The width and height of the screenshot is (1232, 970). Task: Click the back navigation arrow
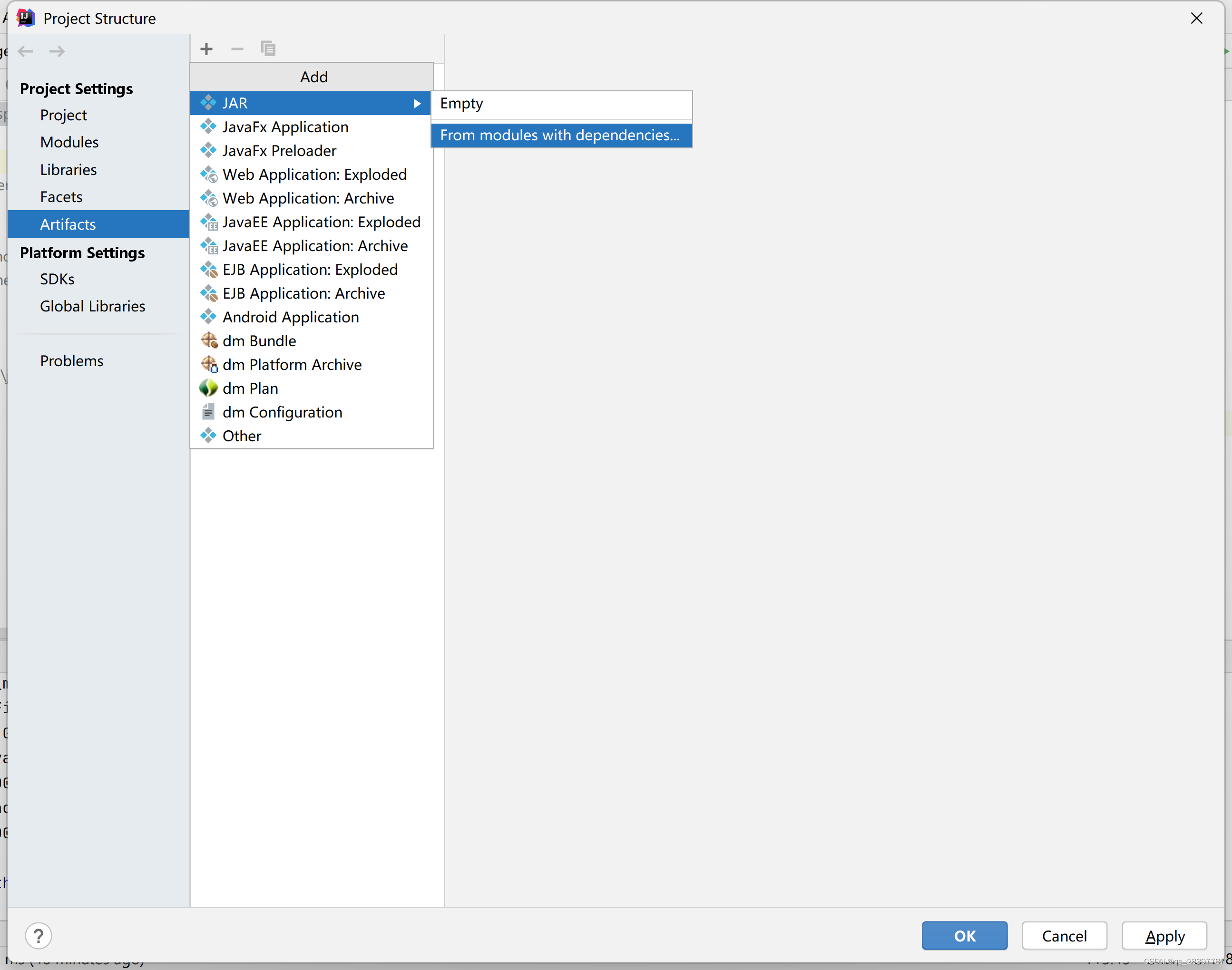[26, 52]
